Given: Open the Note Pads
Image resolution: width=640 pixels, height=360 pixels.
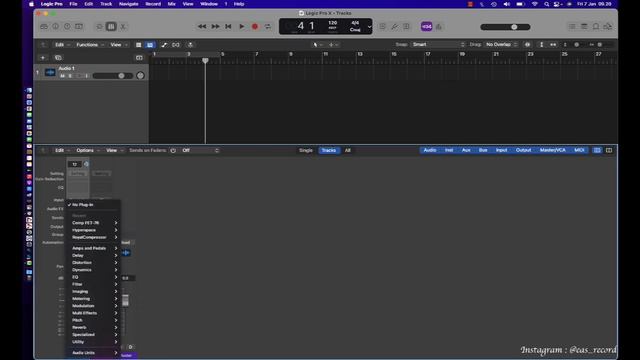Looking at the screenshot, I should 584,27.
